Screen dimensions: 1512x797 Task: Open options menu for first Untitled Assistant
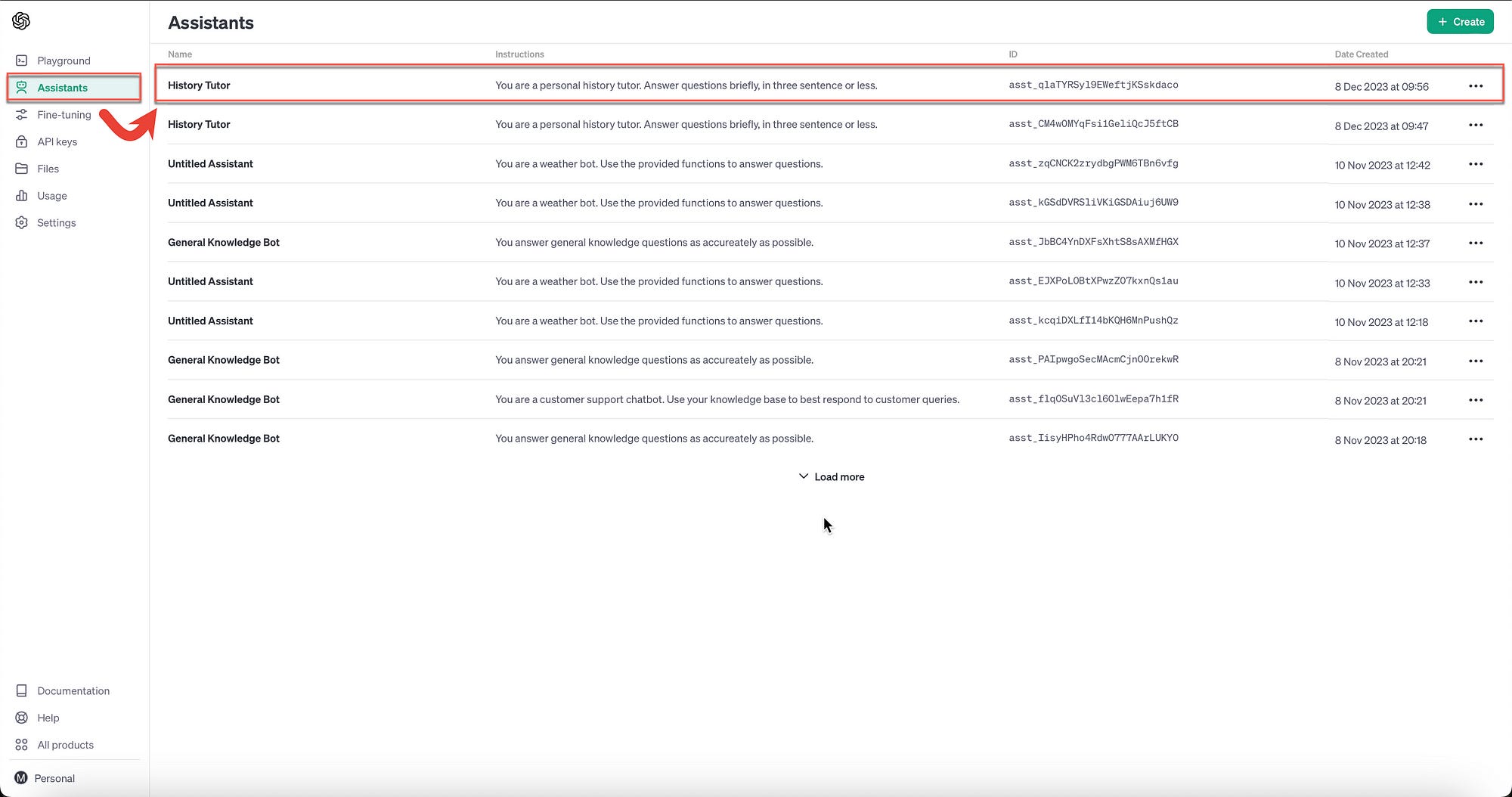pyautogui.click(x=1476, y=164)
